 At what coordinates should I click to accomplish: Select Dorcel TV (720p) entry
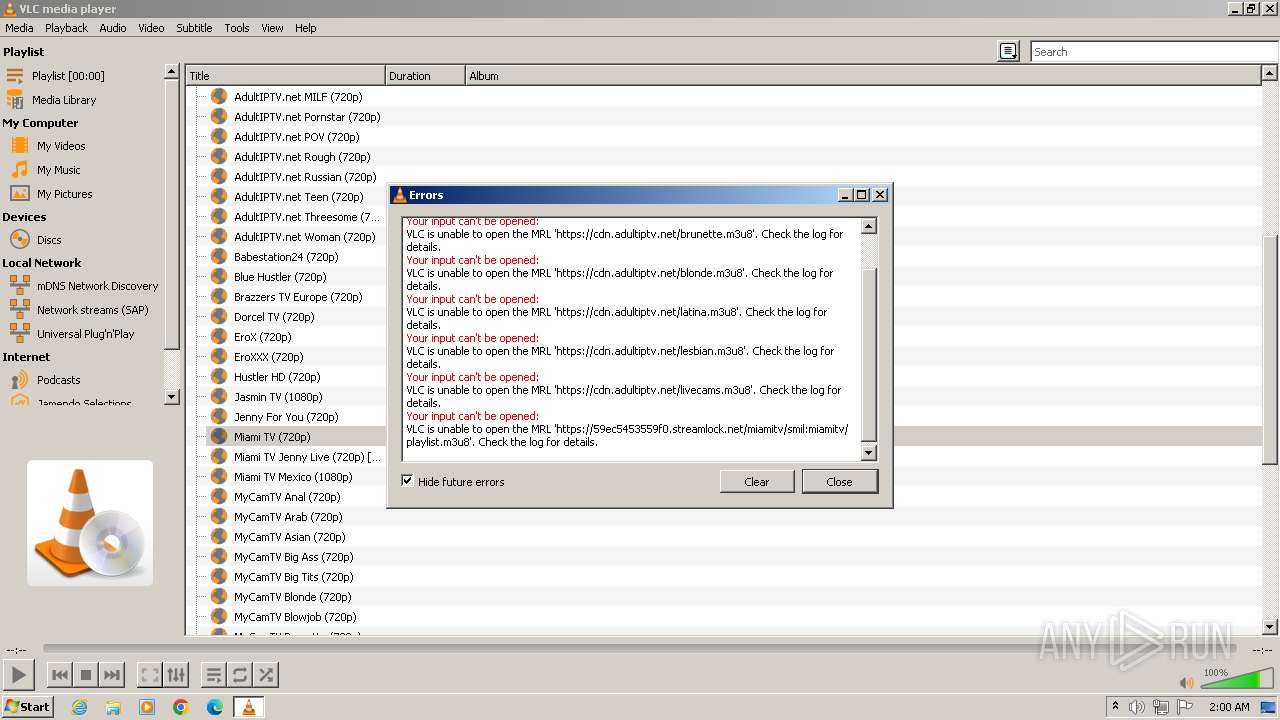(x=274, y=317)
